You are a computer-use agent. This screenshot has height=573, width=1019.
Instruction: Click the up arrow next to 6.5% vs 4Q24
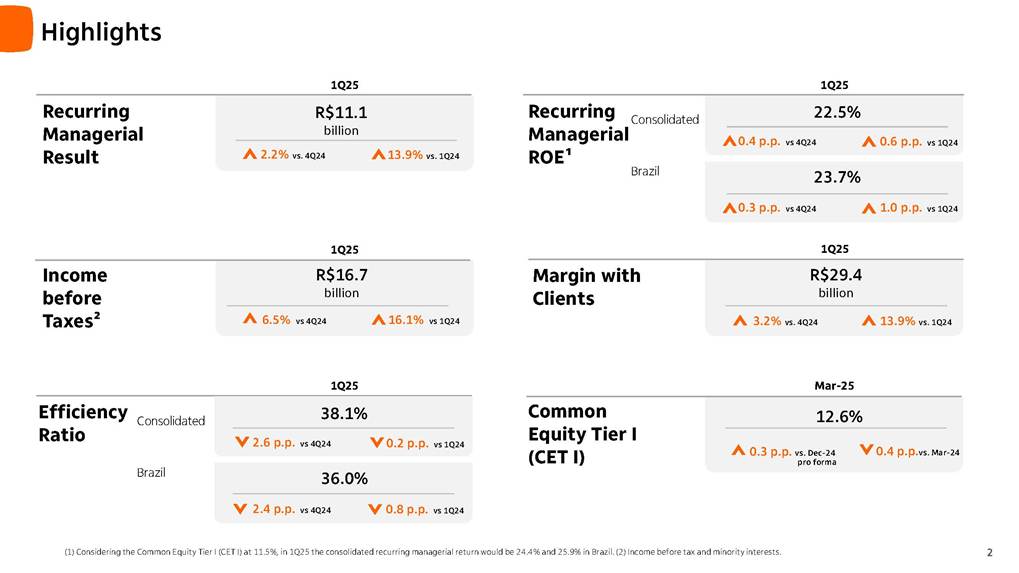(250, 320)
